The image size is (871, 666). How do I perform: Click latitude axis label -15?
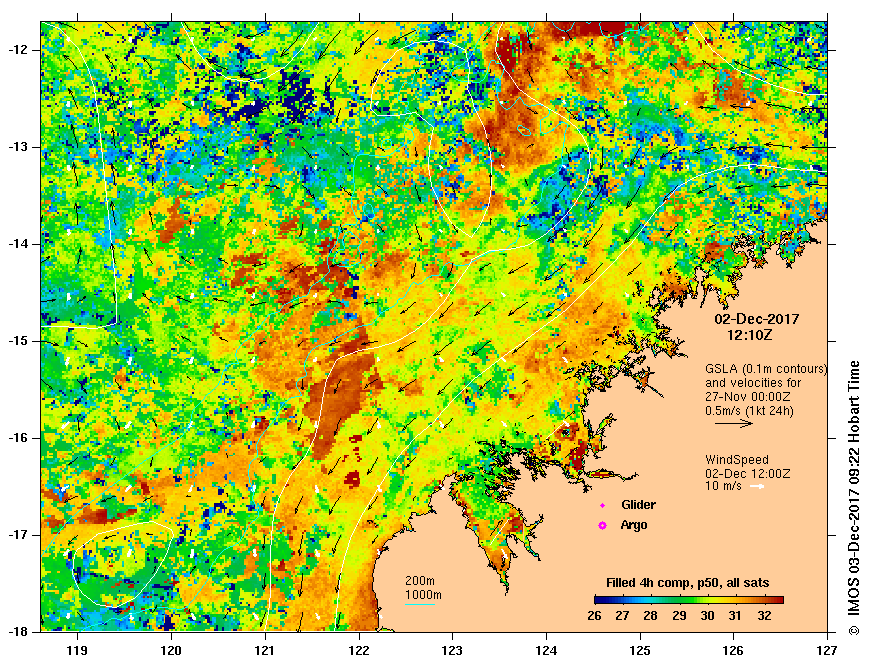[17, 341]
